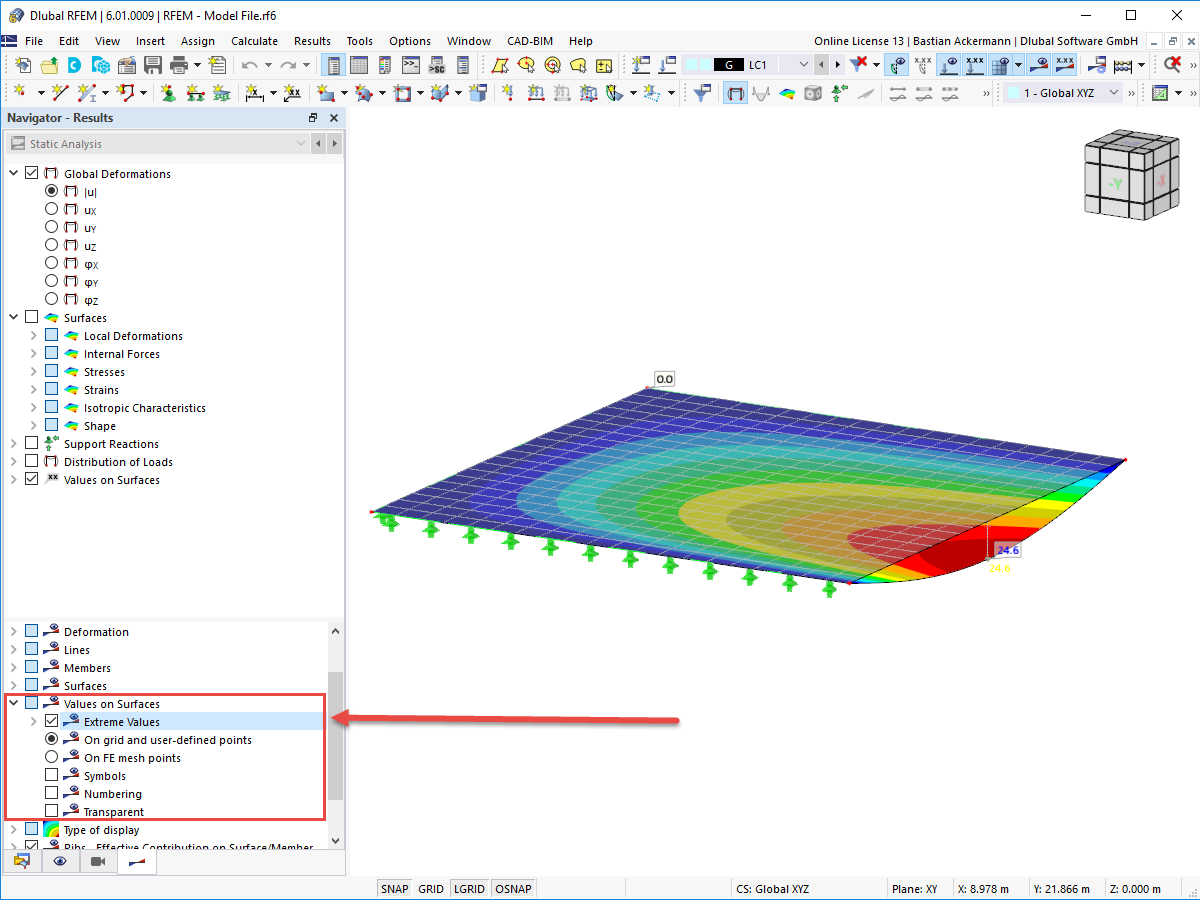Activate OSNAP in the status bar
Image resolution: width=1200 pixels, height=900 pixels.
point(512,888)
